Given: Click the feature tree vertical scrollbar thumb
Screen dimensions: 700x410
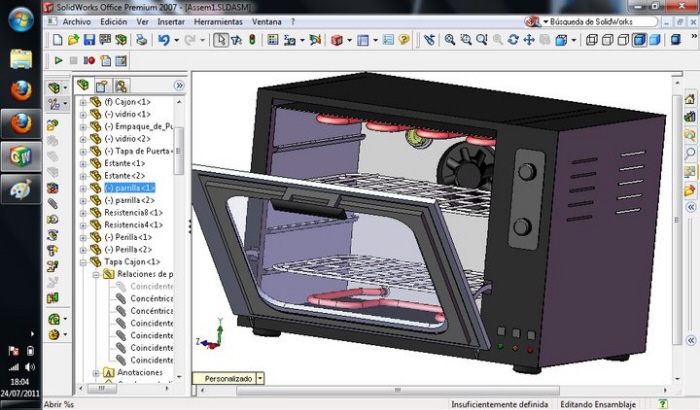Looking at the screenshot, I should pos(179,151).
